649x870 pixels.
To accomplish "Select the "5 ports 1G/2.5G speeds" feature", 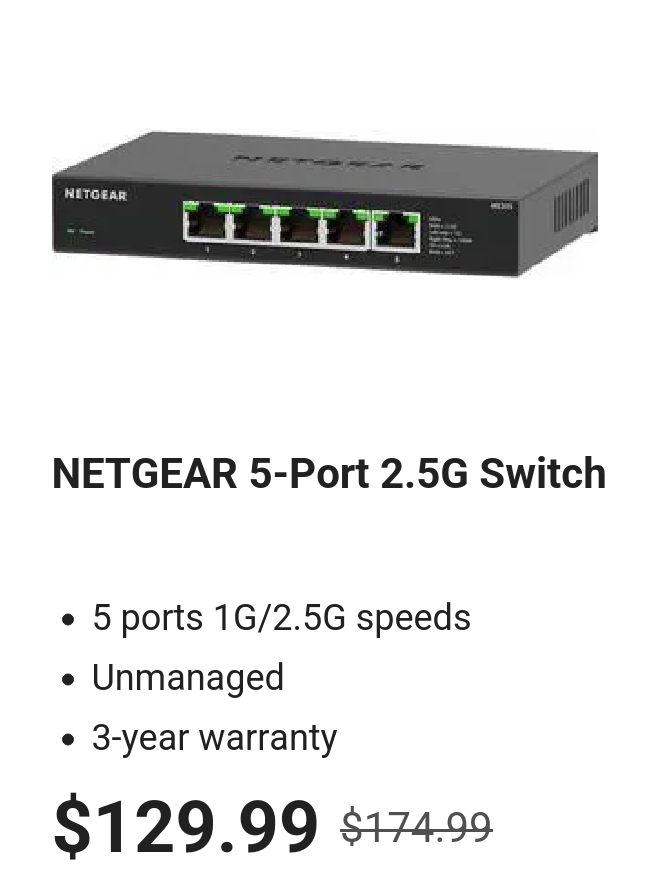I will pos(281,616).
